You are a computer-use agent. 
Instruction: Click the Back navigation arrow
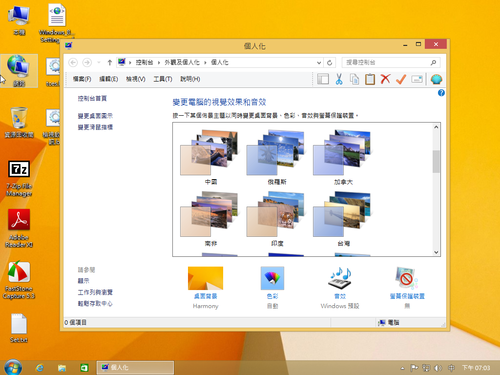(x=73, y=62)
